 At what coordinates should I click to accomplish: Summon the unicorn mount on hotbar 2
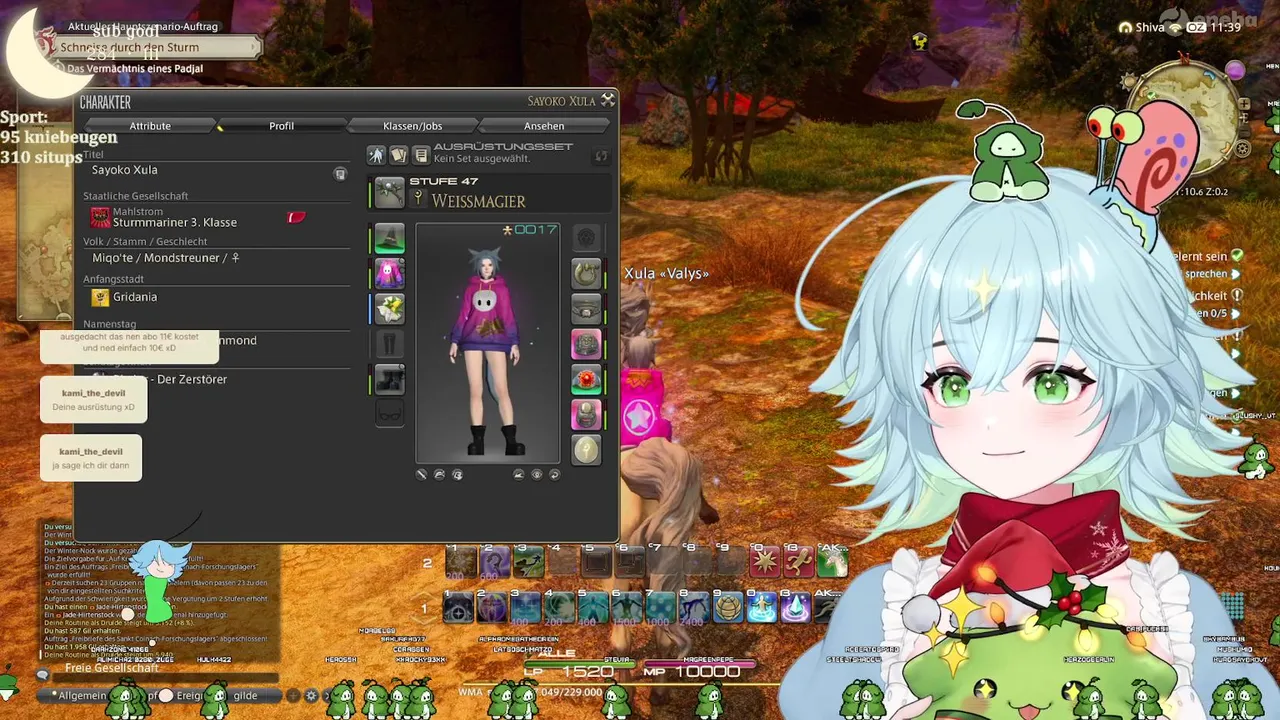832,562
